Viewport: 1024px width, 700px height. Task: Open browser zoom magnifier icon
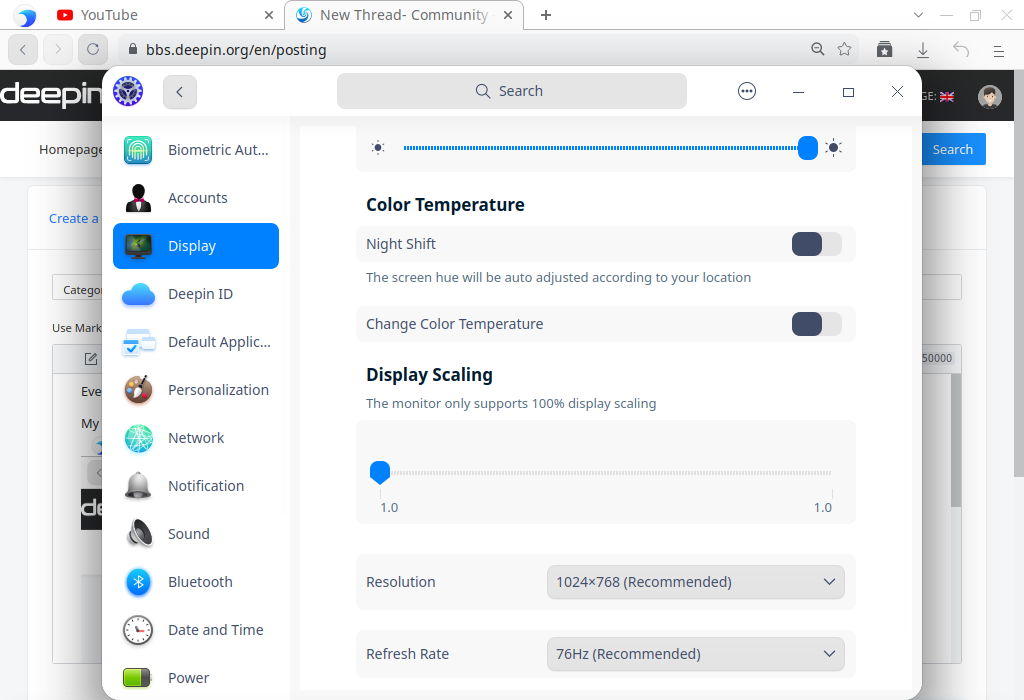click(x=818, y=49)
